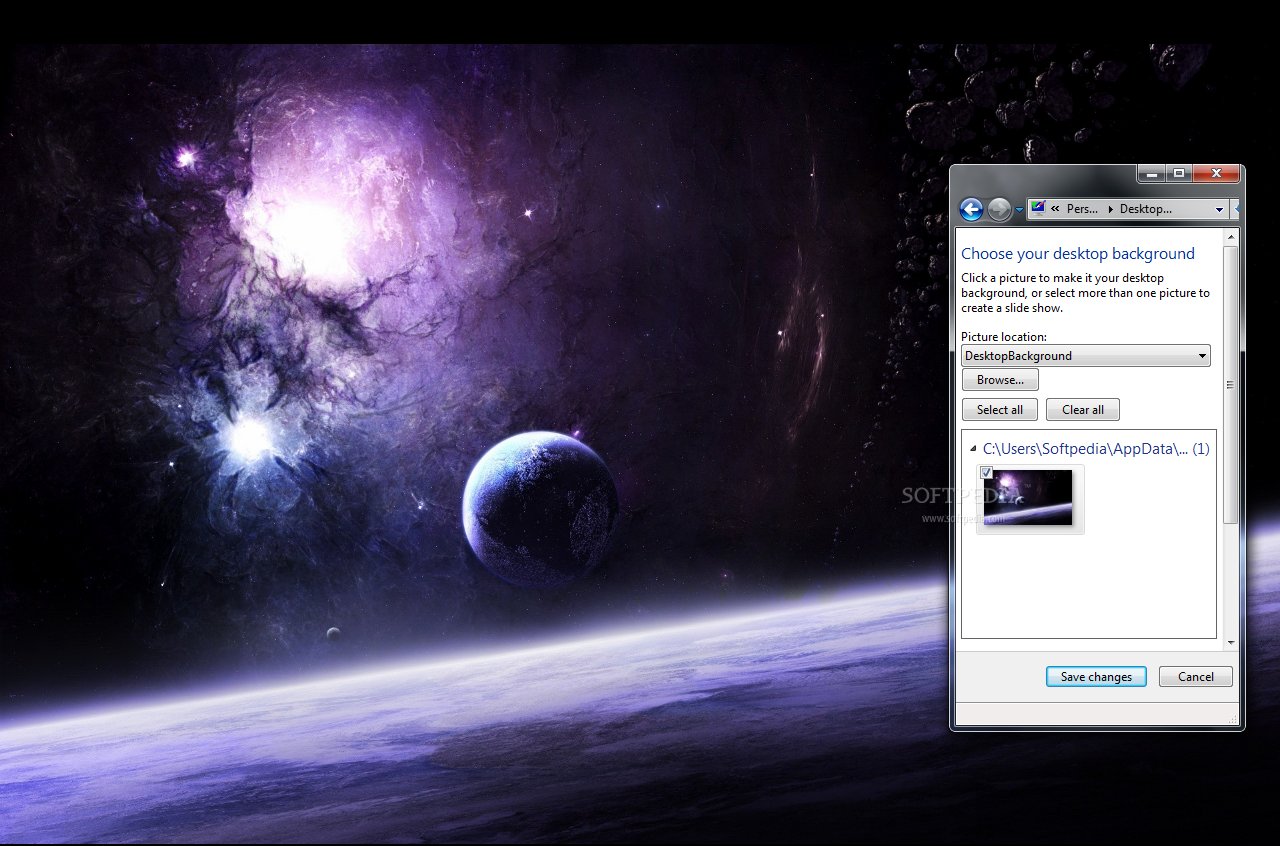Click the Personalization icon in address bar
1280x846 pixels.
[x=1038, y=208]
